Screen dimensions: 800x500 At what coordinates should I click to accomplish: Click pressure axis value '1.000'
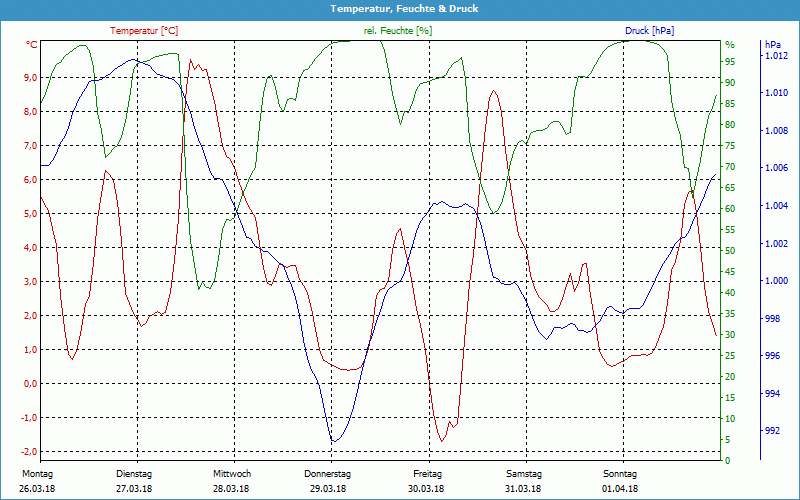(776, 281)
